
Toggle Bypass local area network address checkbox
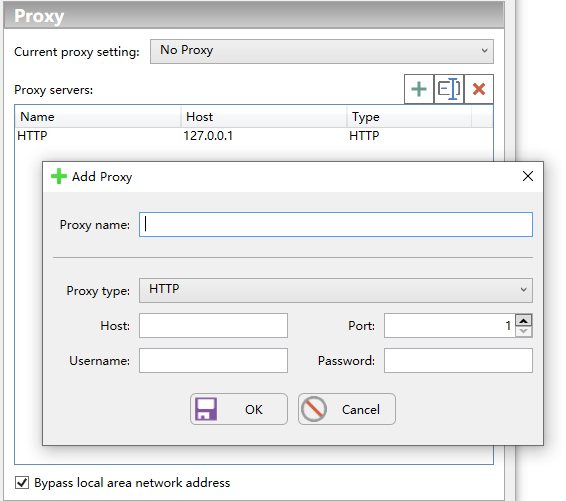click(22, 483)
